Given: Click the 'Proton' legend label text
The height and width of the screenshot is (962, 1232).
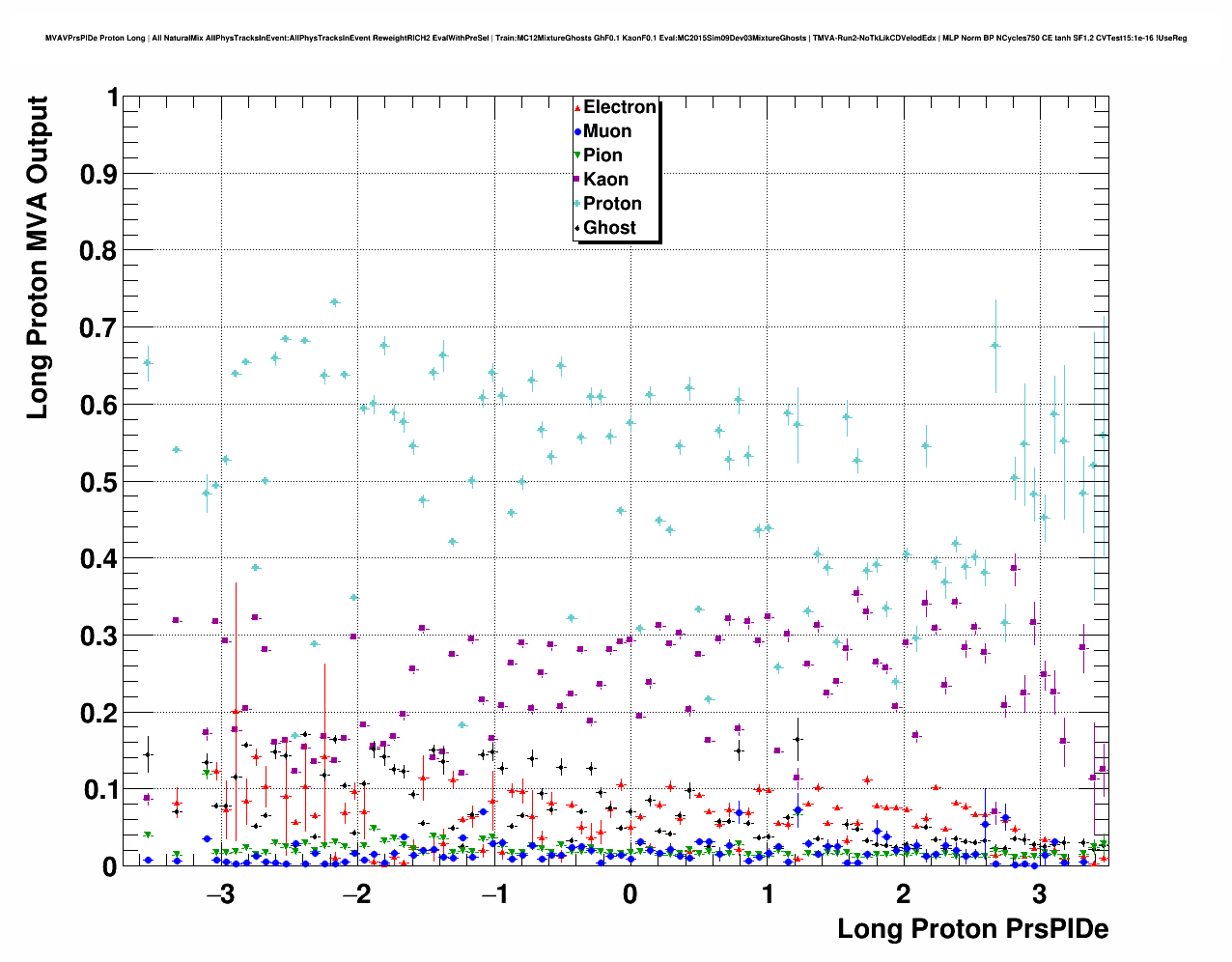Looking at the screenshot, I should coord(612,204).
